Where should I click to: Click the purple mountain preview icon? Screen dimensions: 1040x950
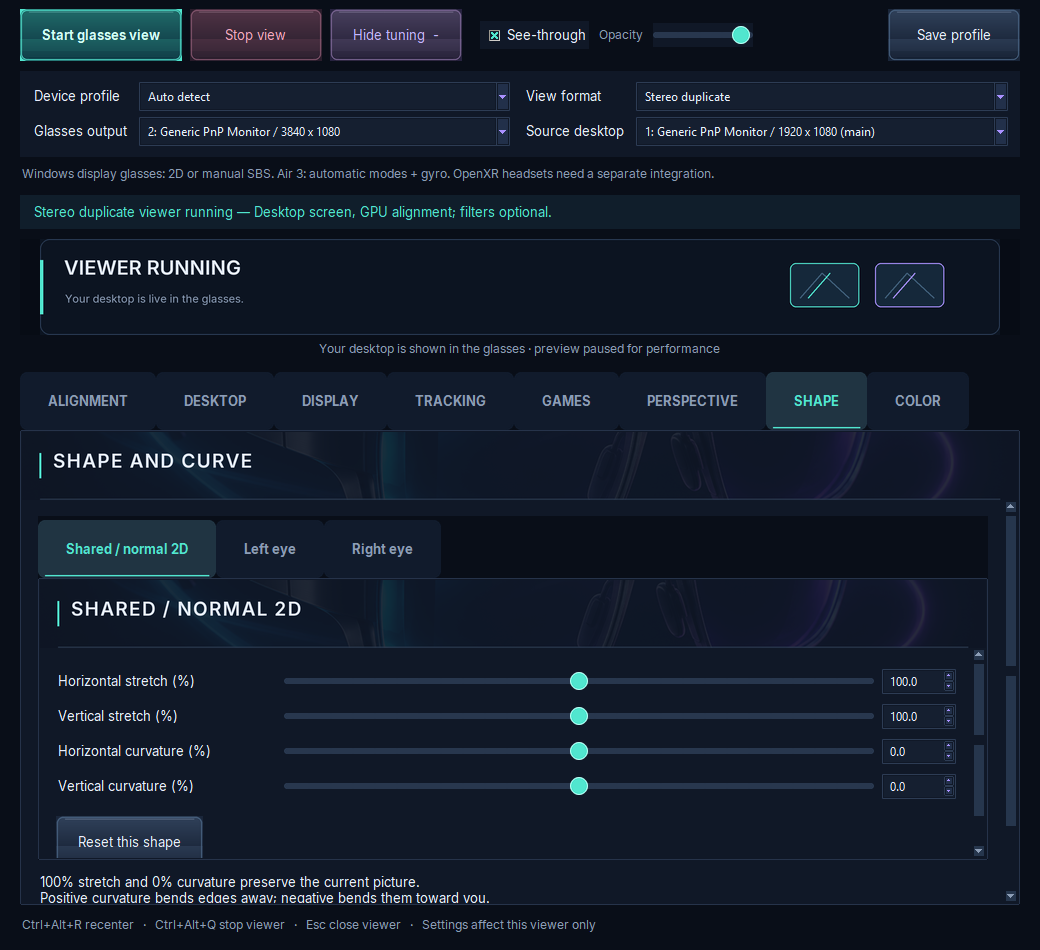(909, 285)
